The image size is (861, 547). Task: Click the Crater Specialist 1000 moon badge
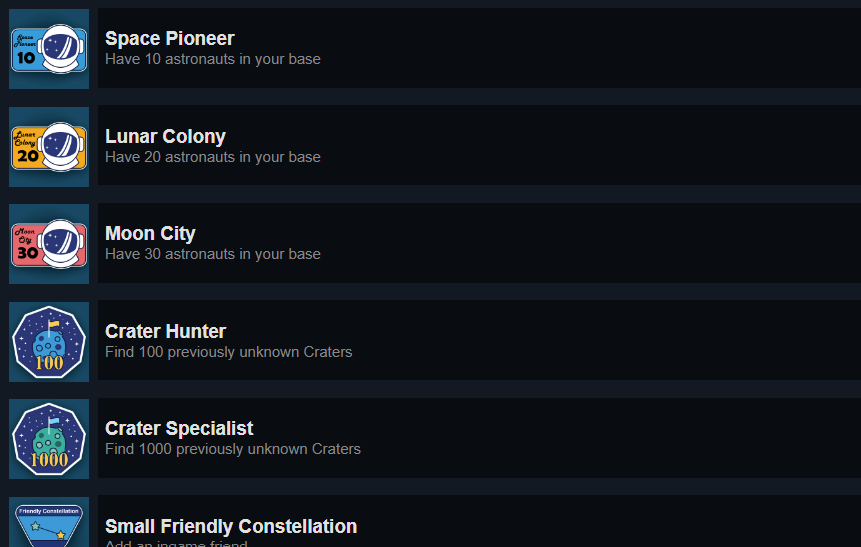click(x=49, y=439)
